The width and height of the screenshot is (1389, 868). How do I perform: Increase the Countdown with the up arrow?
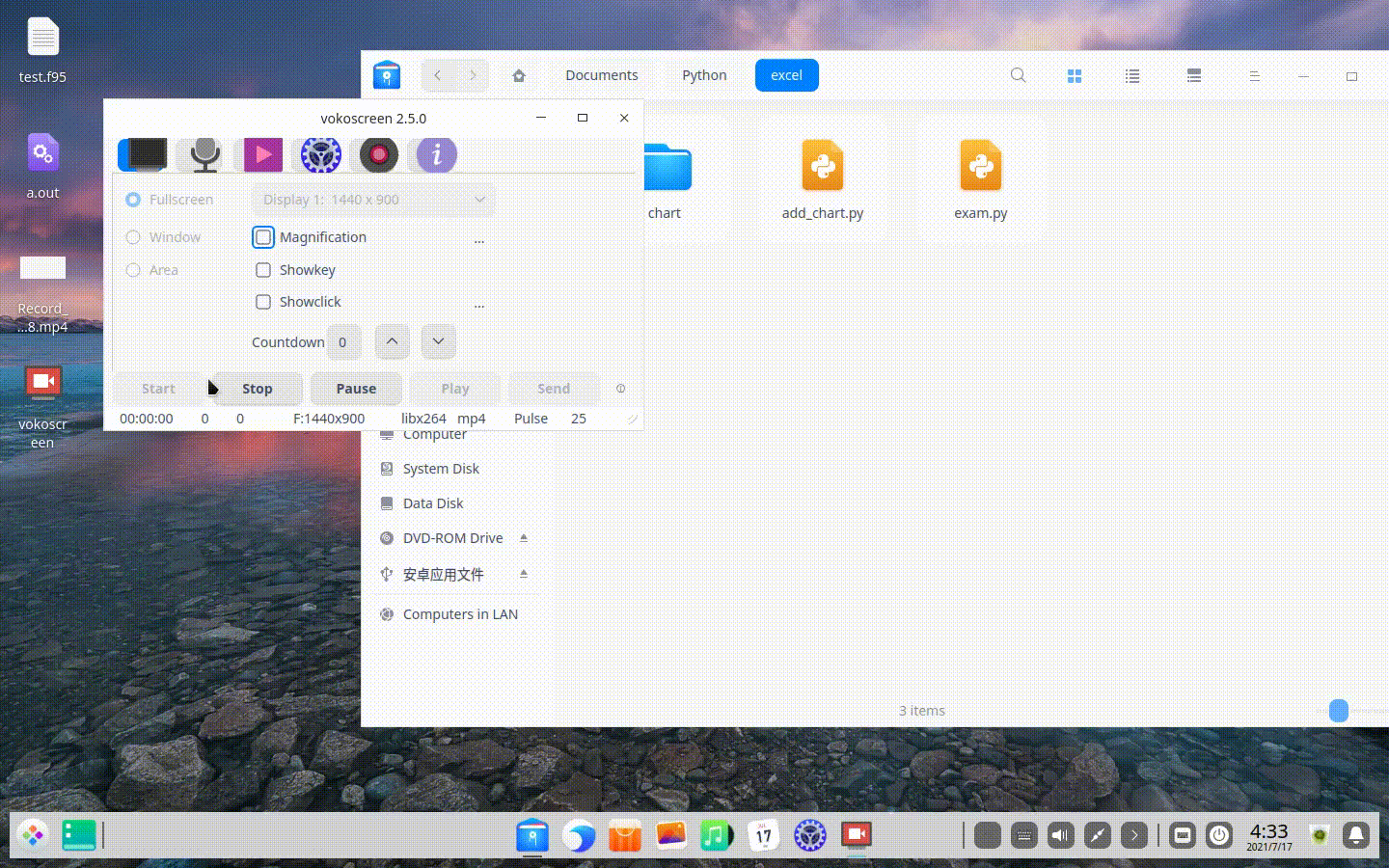pos(392,341)
